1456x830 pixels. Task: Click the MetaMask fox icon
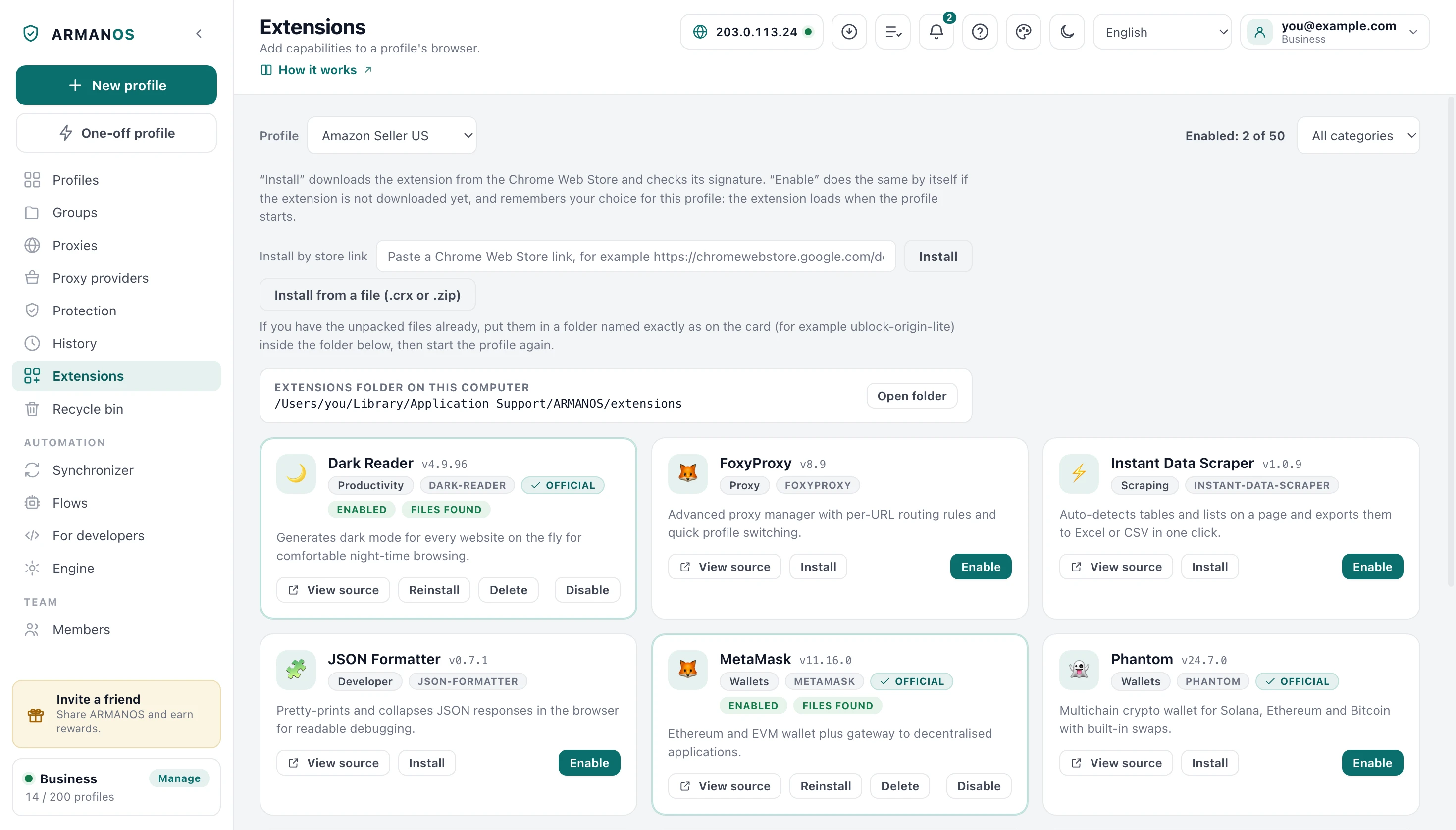coord(687,669)
